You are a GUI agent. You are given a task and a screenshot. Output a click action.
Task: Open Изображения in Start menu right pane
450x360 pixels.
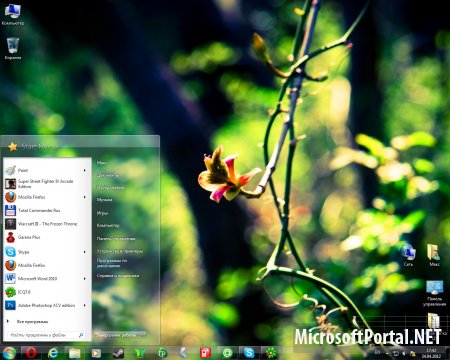click(110, 187)
